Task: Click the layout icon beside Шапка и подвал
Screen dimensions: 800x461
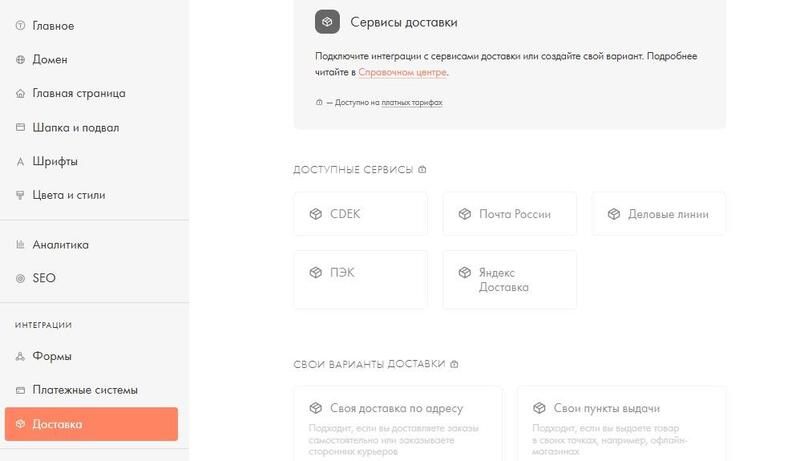Action: [x=20, y=127]
